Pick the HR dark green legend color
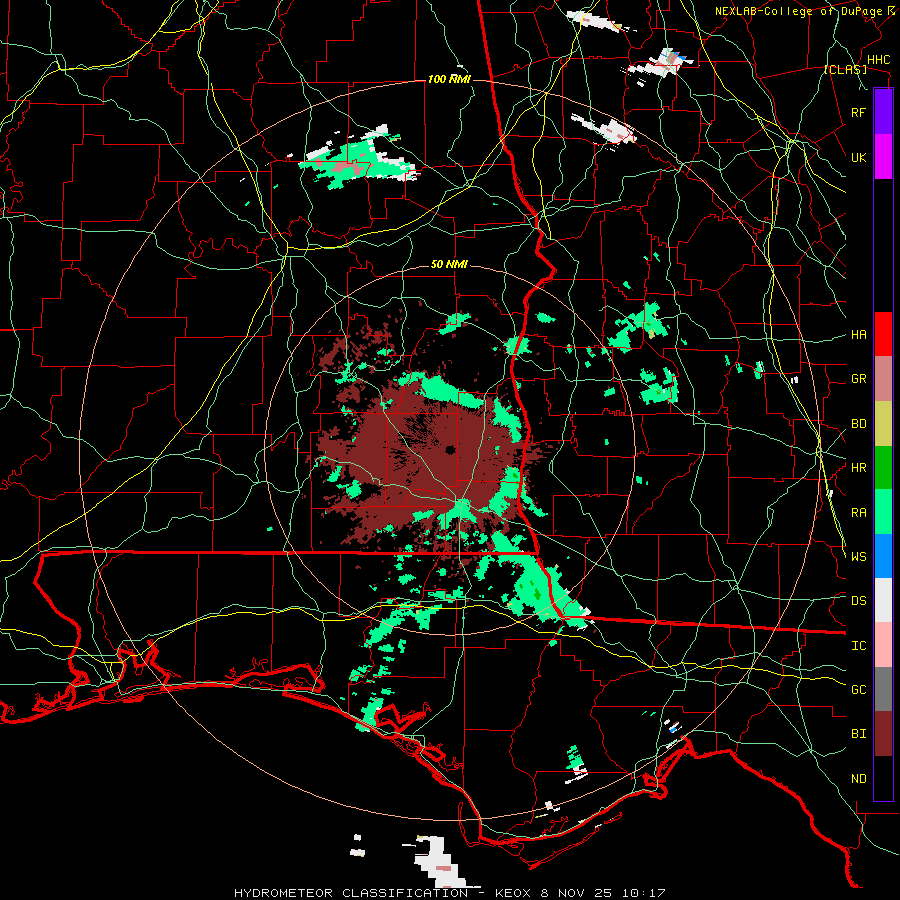900x900 pixels. (883, 468)
